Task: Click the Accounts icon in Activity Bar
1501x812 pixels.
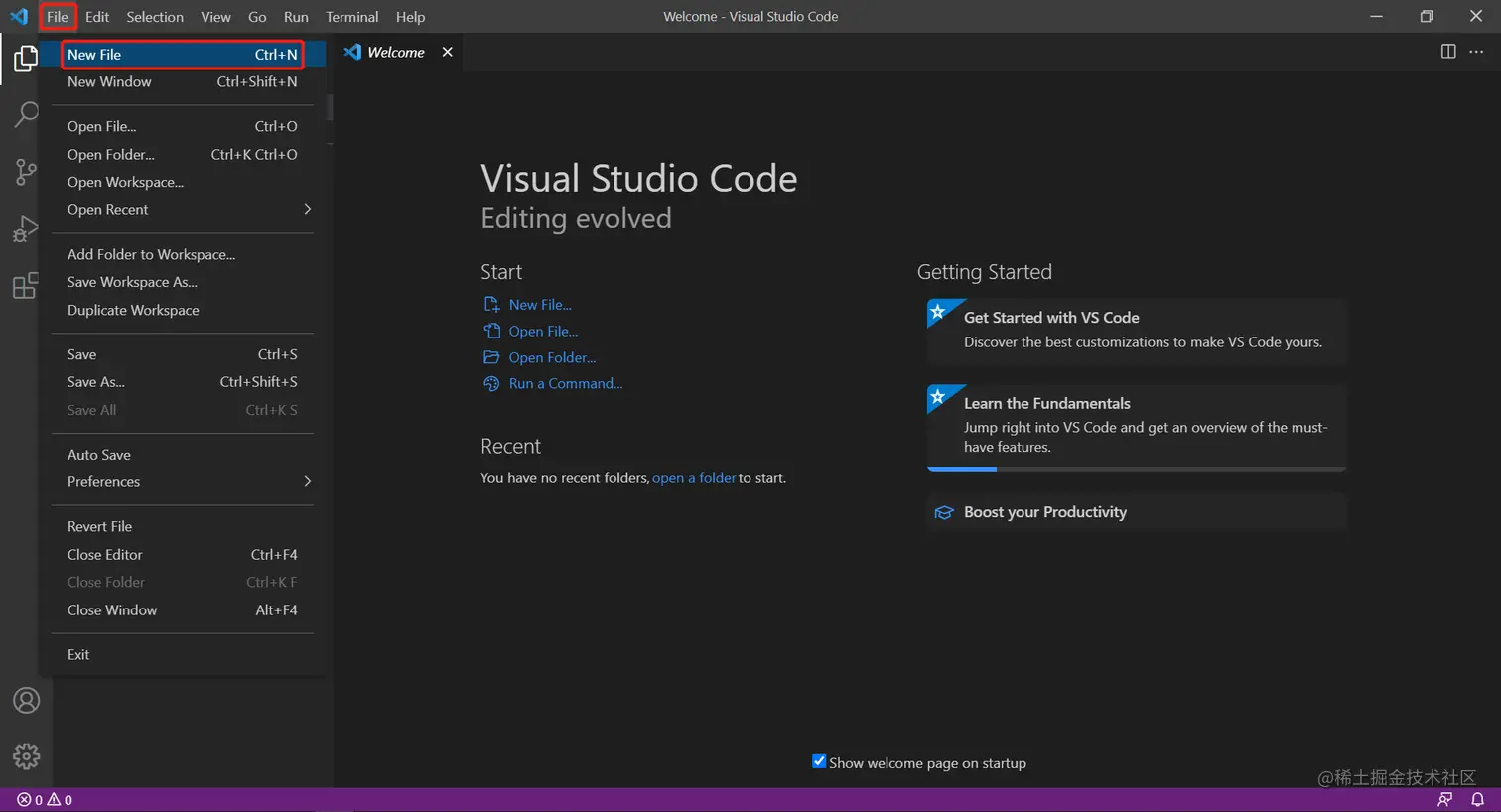Action: point(26,700)
